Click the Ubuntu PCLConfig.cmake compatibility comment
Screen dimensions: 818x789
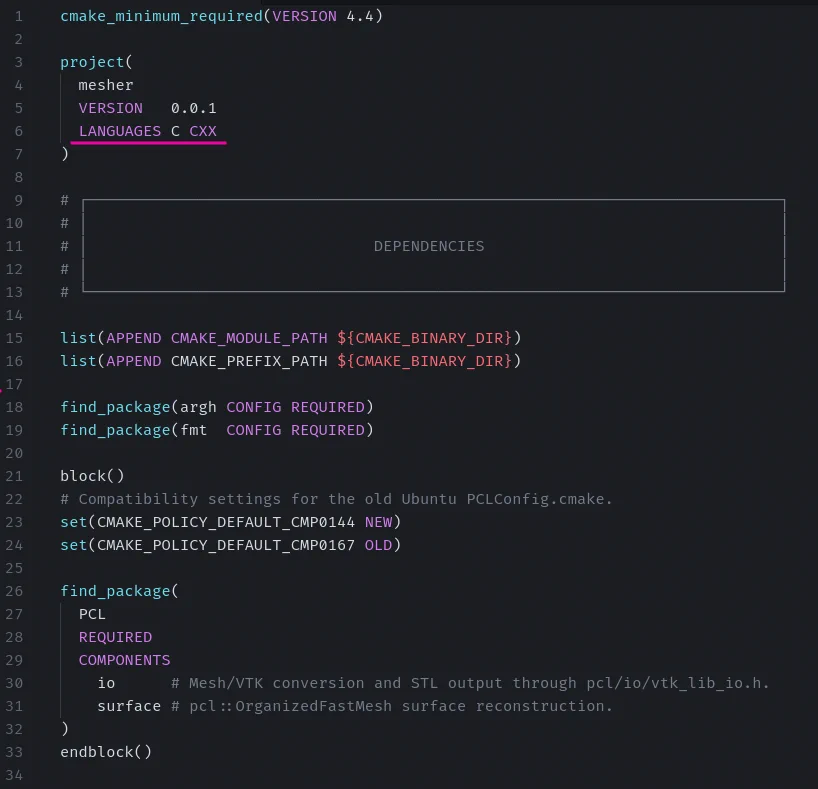[x=336, y=499]
